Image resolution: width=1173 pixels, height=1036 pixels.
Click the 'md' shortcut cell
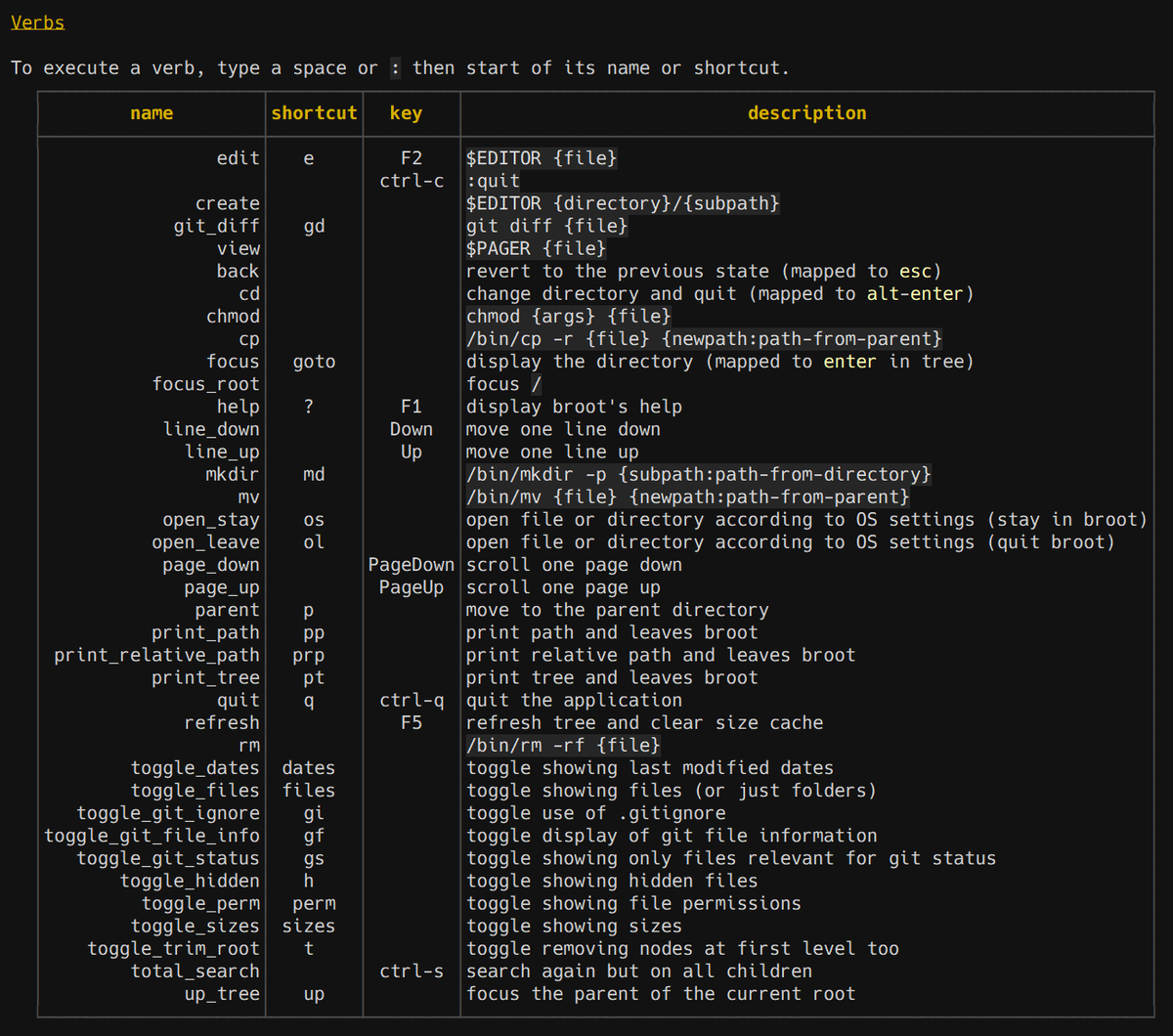tap(314, 474)
